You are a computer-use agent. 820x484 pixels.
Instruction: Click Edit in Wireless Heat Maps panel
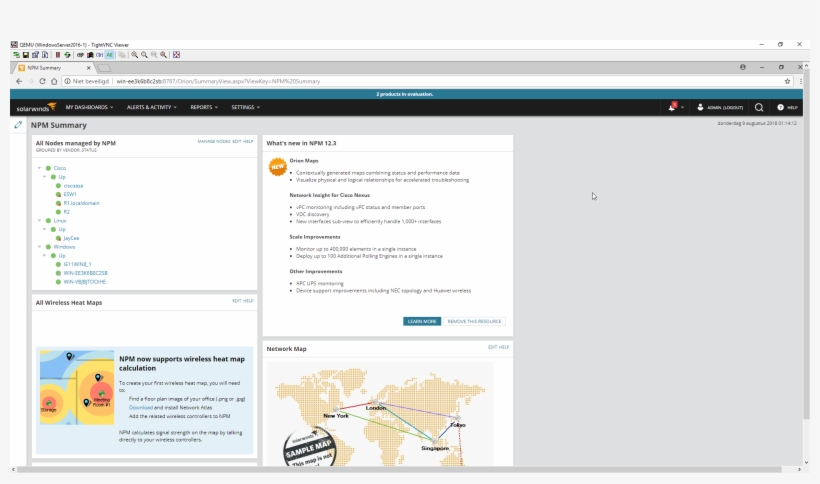236,301
